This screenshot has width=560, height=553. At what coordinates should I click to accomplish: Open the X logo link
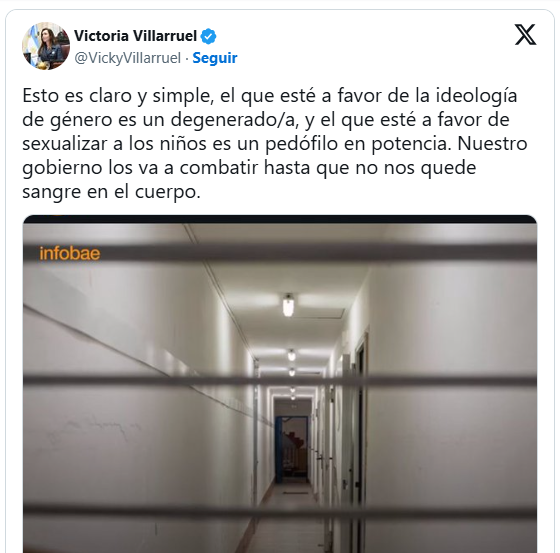coord(525,35)
